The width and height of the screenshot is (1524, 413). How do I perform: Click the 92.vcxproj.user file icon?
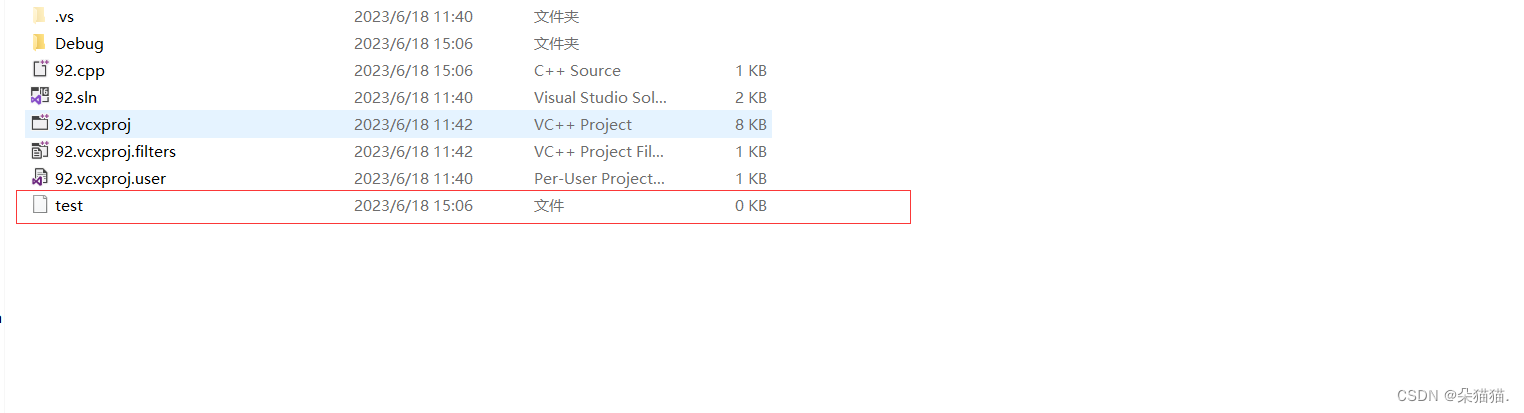(x=40, y=178)
